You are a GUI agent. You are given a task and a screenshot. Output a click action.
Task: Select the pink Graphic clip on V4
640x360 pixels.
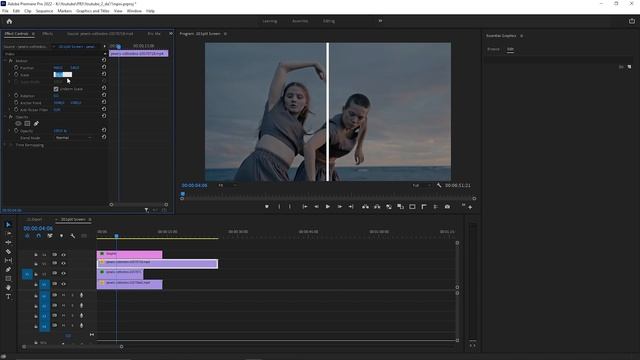tap(129, 254)
